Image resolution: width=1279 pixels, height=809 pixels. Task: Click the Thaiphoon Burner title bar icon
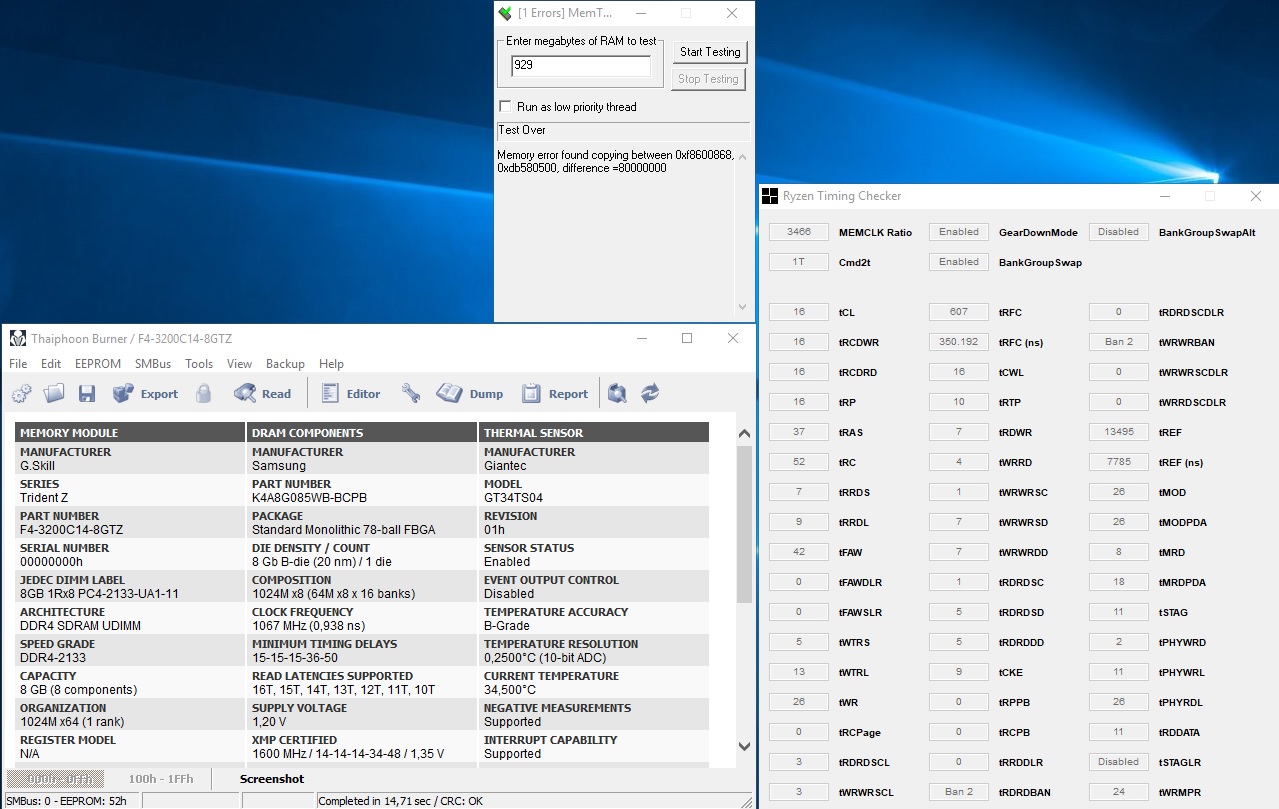click(18, 338)
